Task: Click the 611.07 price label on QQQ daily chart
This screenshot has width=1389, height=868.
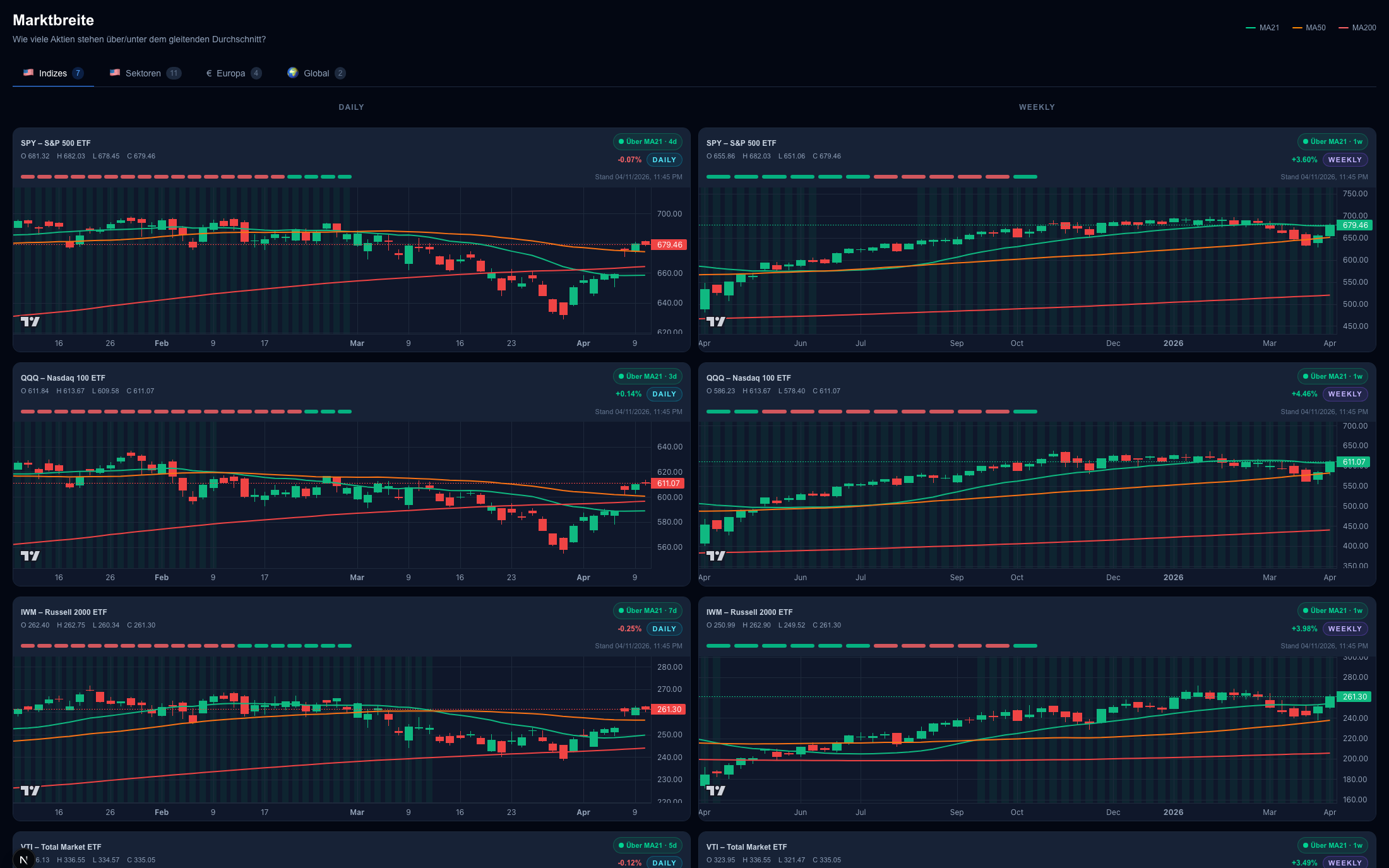Action: click(x=668, y=484)
